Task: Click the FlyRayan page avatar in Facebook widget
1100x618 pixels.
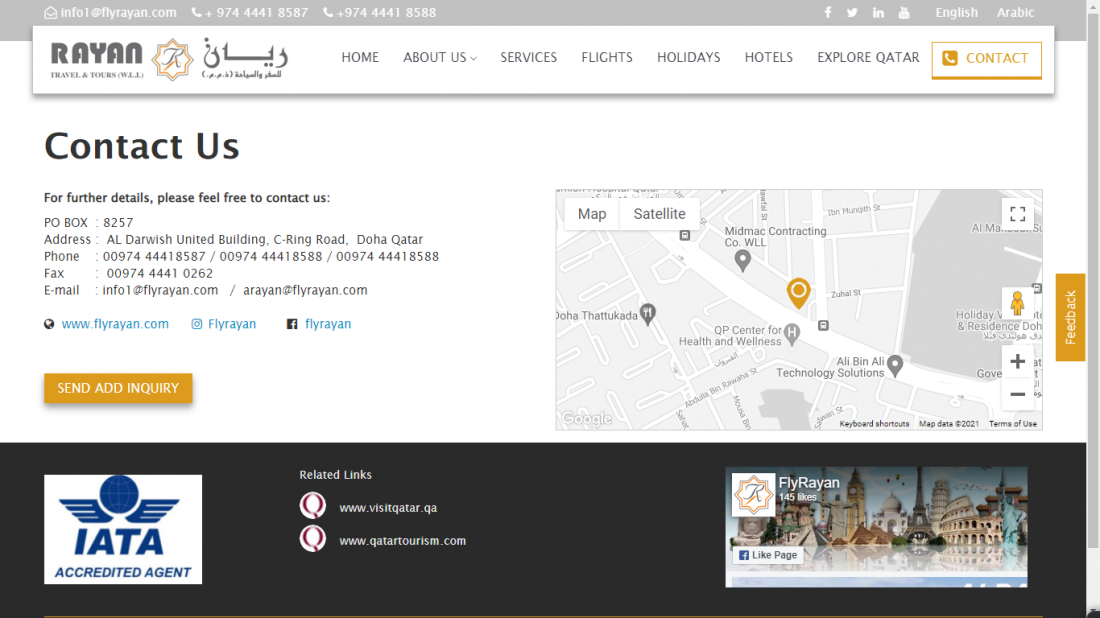Action: point(753,495)
